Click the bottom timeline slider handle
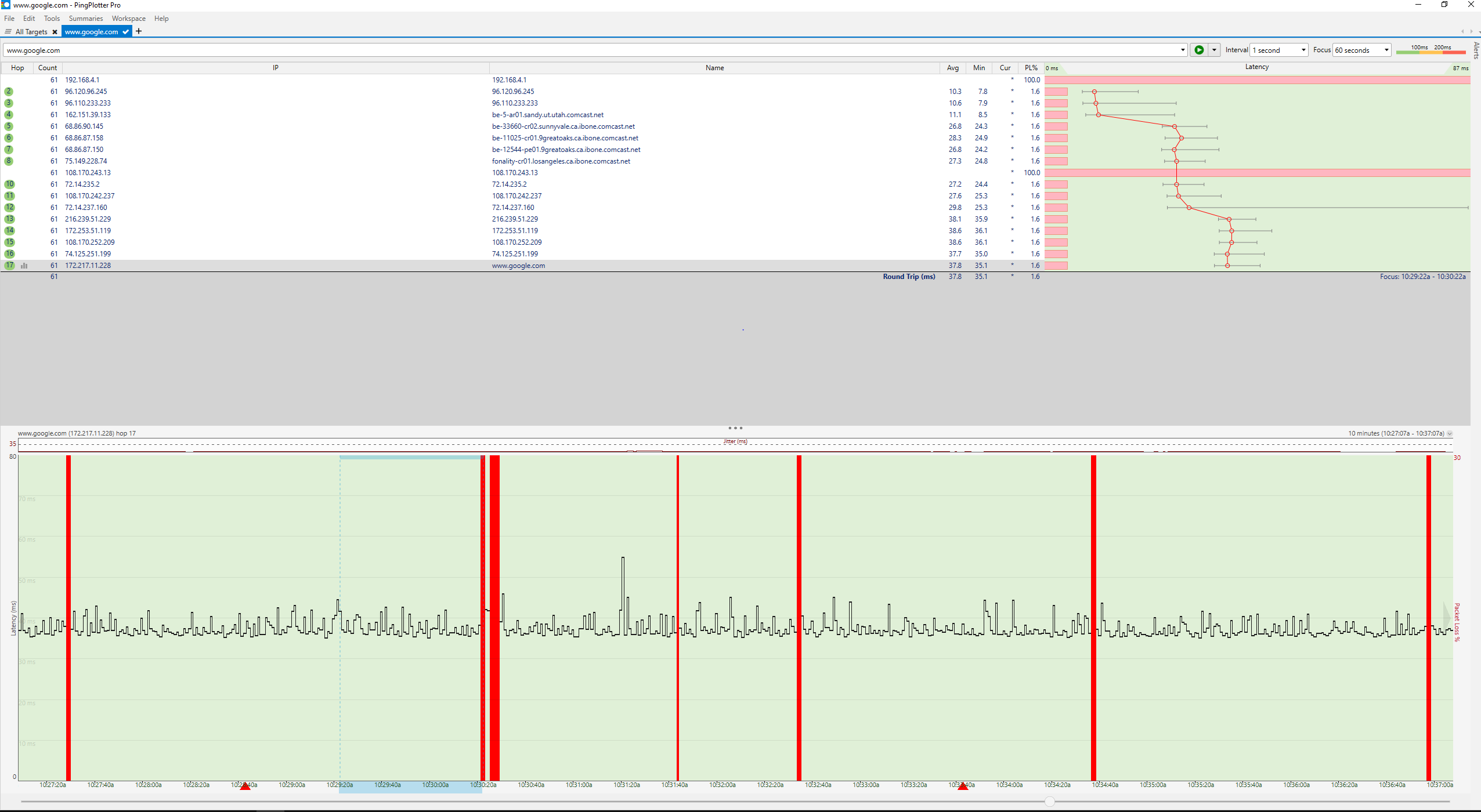This screenshot has width=1481, height=812. click(1049, 802)
